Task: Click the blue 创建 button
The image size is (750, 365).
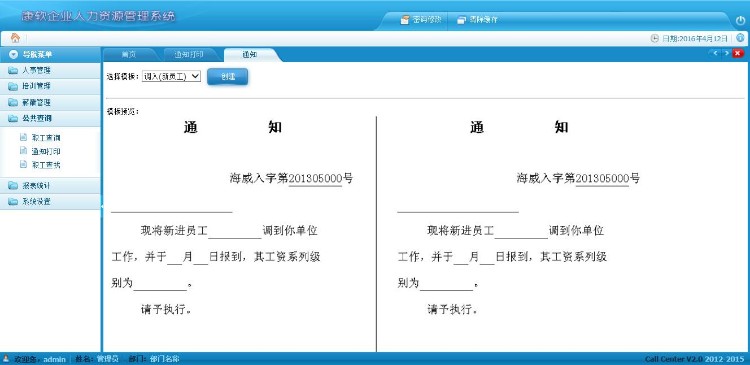Action: tap(228, 77)
